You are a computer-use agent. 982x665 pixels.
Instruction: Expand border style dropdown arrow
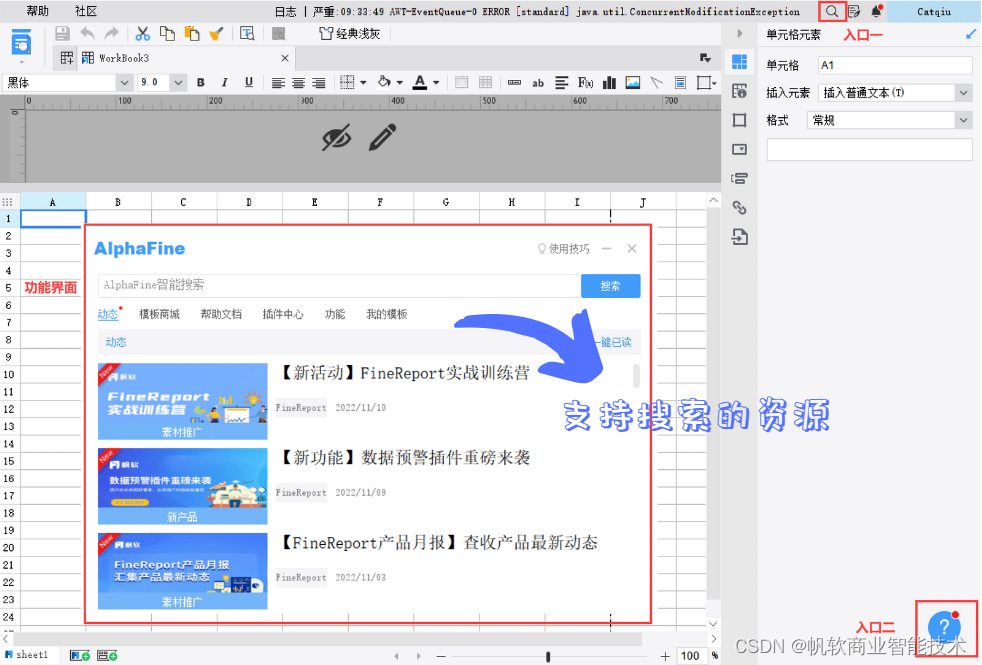point(363,83)
